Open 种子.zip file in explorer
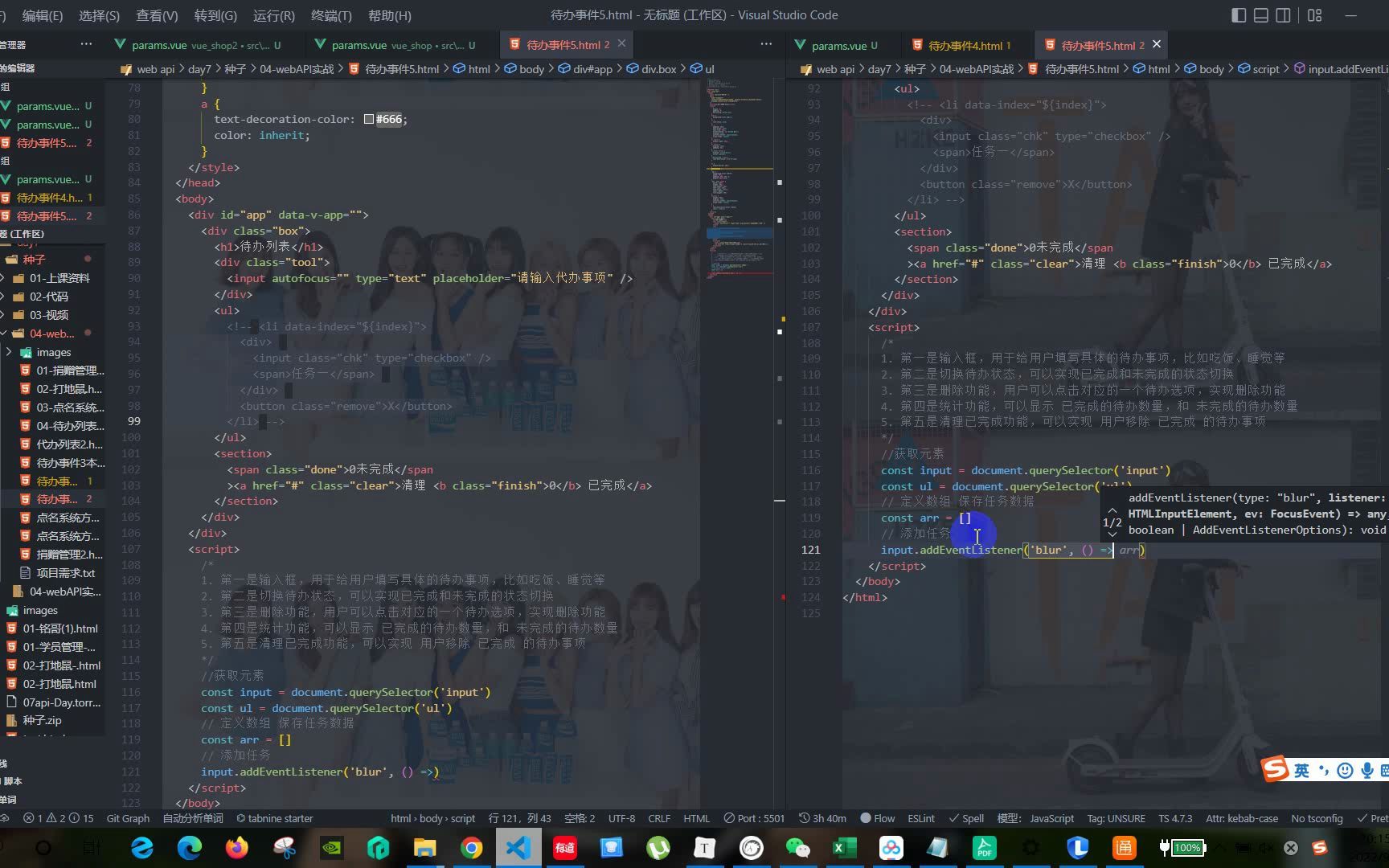 42,720
